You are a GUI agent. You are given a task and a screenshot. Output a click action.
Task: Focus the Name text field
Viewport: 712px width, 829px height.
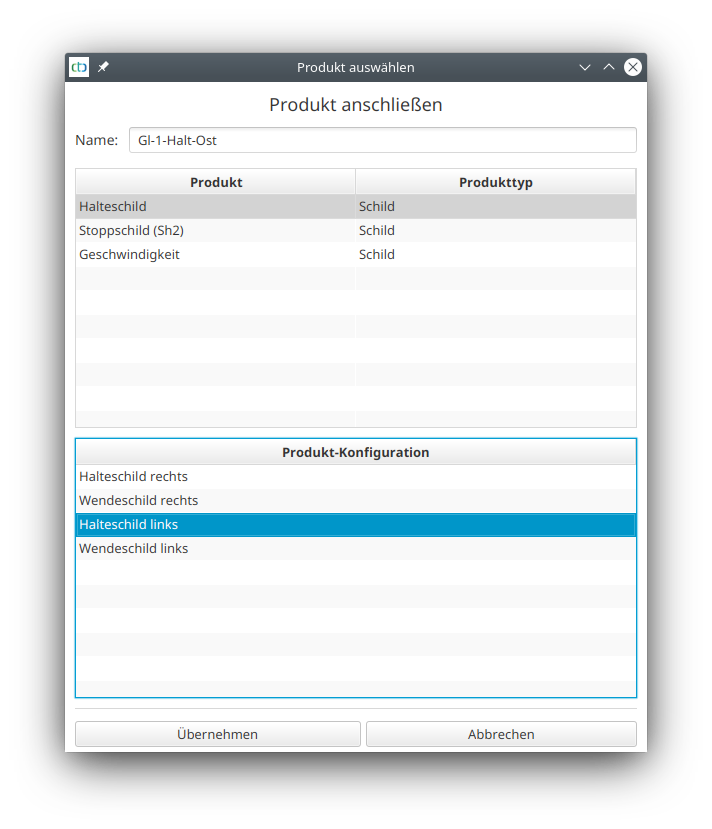pyautogui.click(x=382, y=140)
